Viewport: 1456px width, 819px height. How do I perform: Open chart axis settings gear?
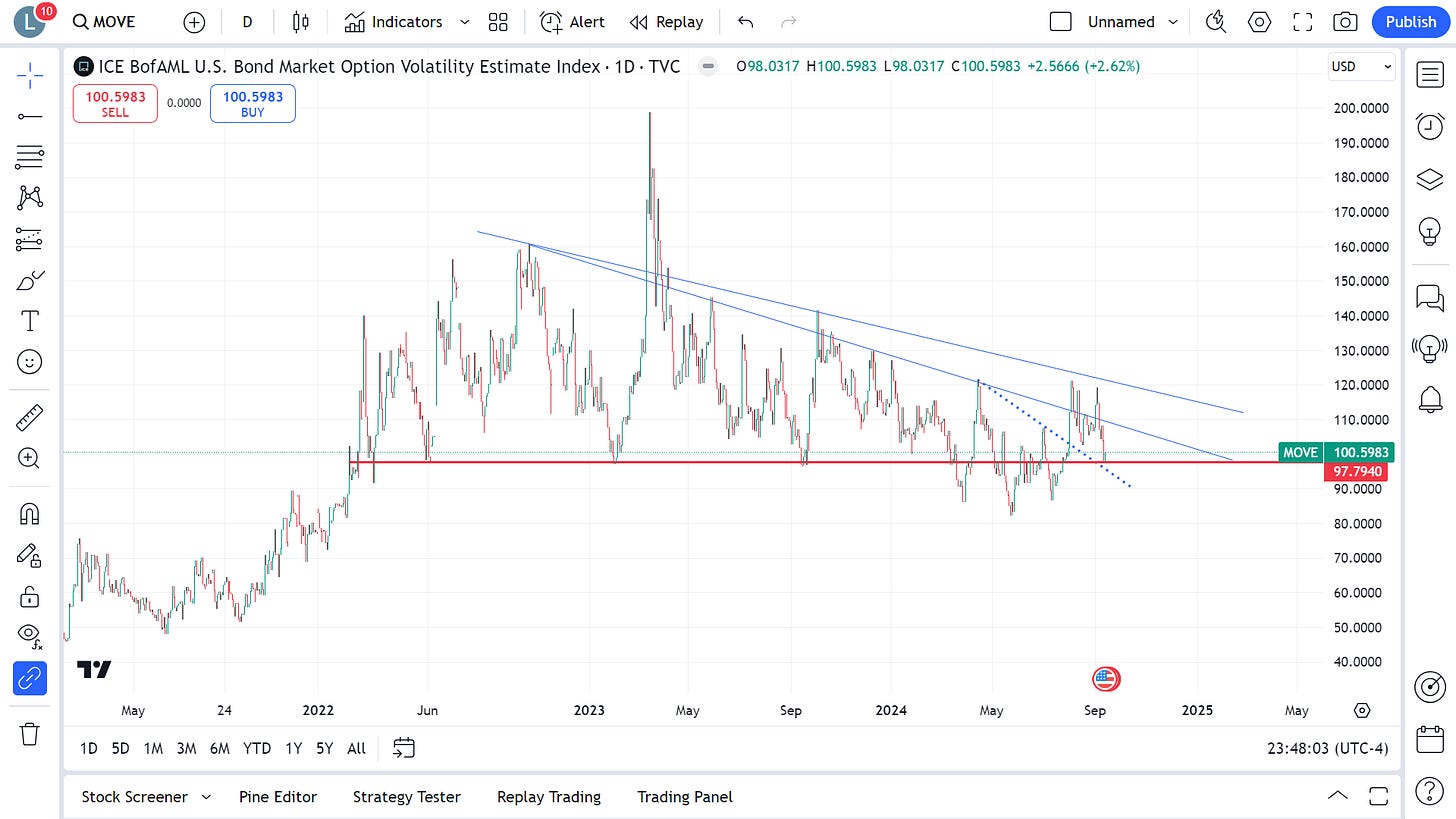(x=1362, y=711)
